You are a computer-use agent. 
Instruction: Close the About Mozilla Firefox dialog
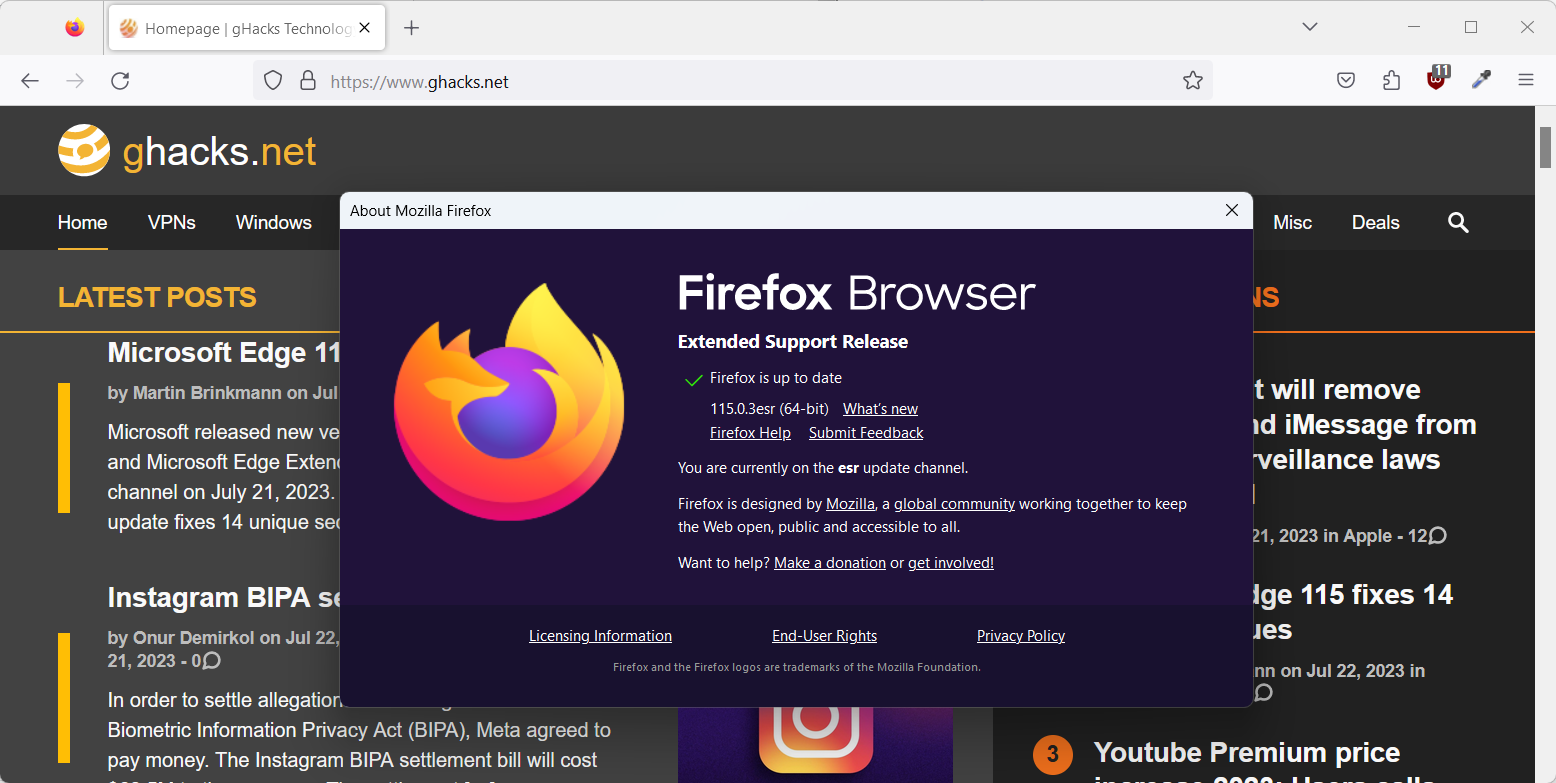click(1232, 210)
